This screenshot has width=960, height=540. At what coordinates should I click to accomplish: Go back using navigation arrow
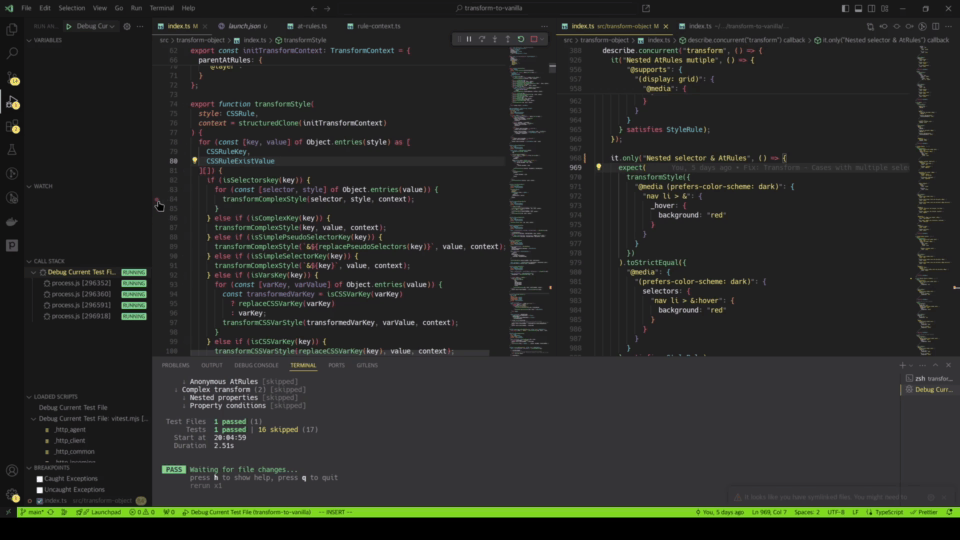pos(313,9)
